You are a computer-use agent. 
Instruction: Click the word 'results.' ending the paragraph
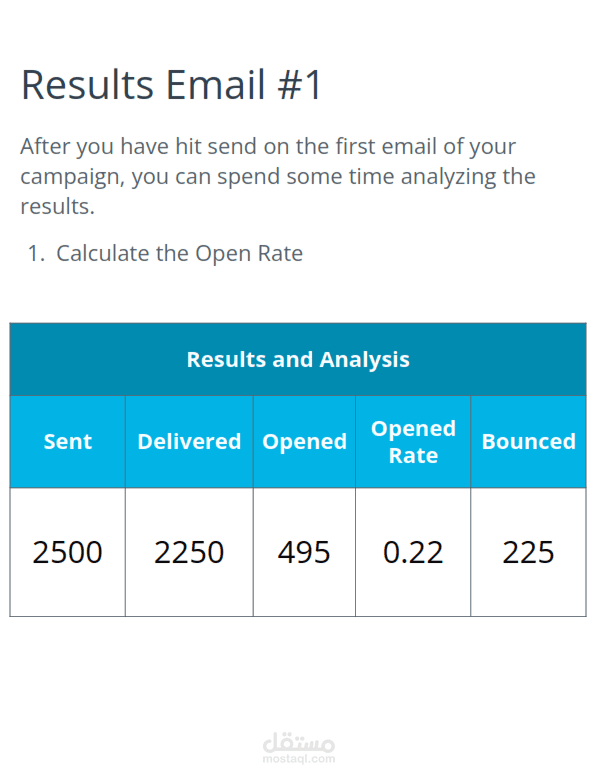pyautogui.click(x=57, y=206)
